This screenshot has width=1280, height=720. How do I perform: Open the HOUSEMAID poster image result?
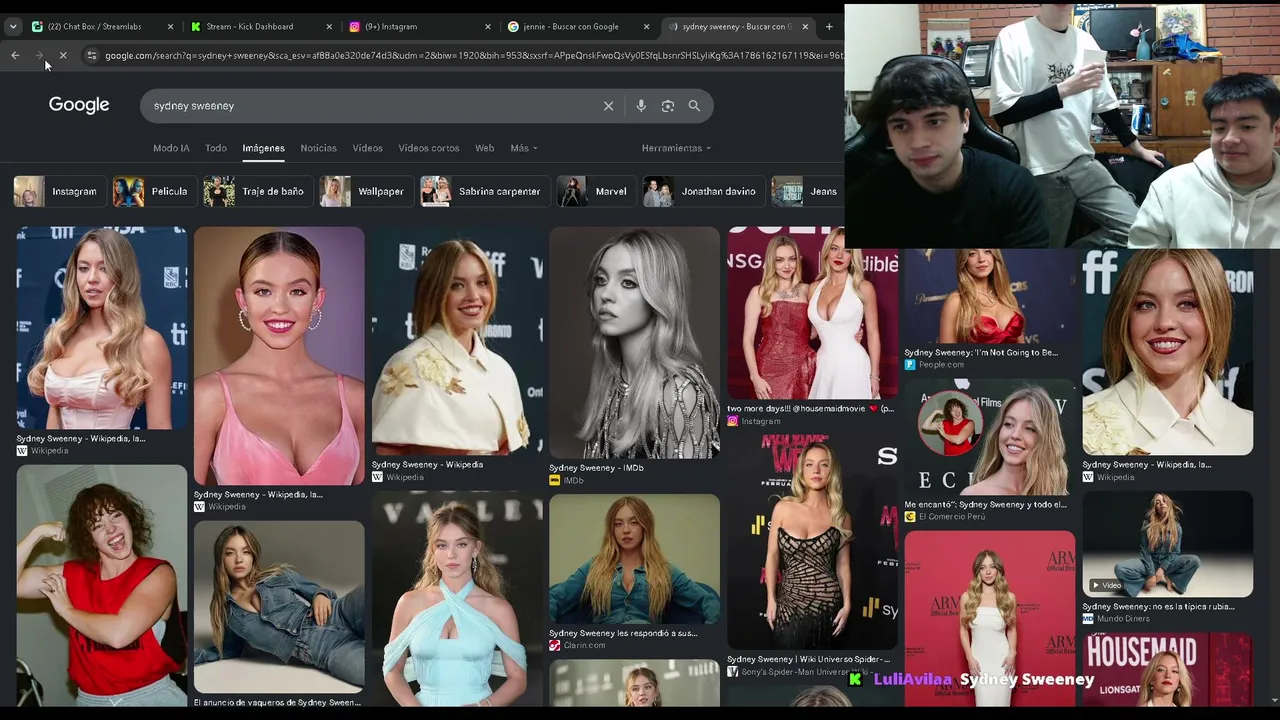click(x=1168, y=670)
